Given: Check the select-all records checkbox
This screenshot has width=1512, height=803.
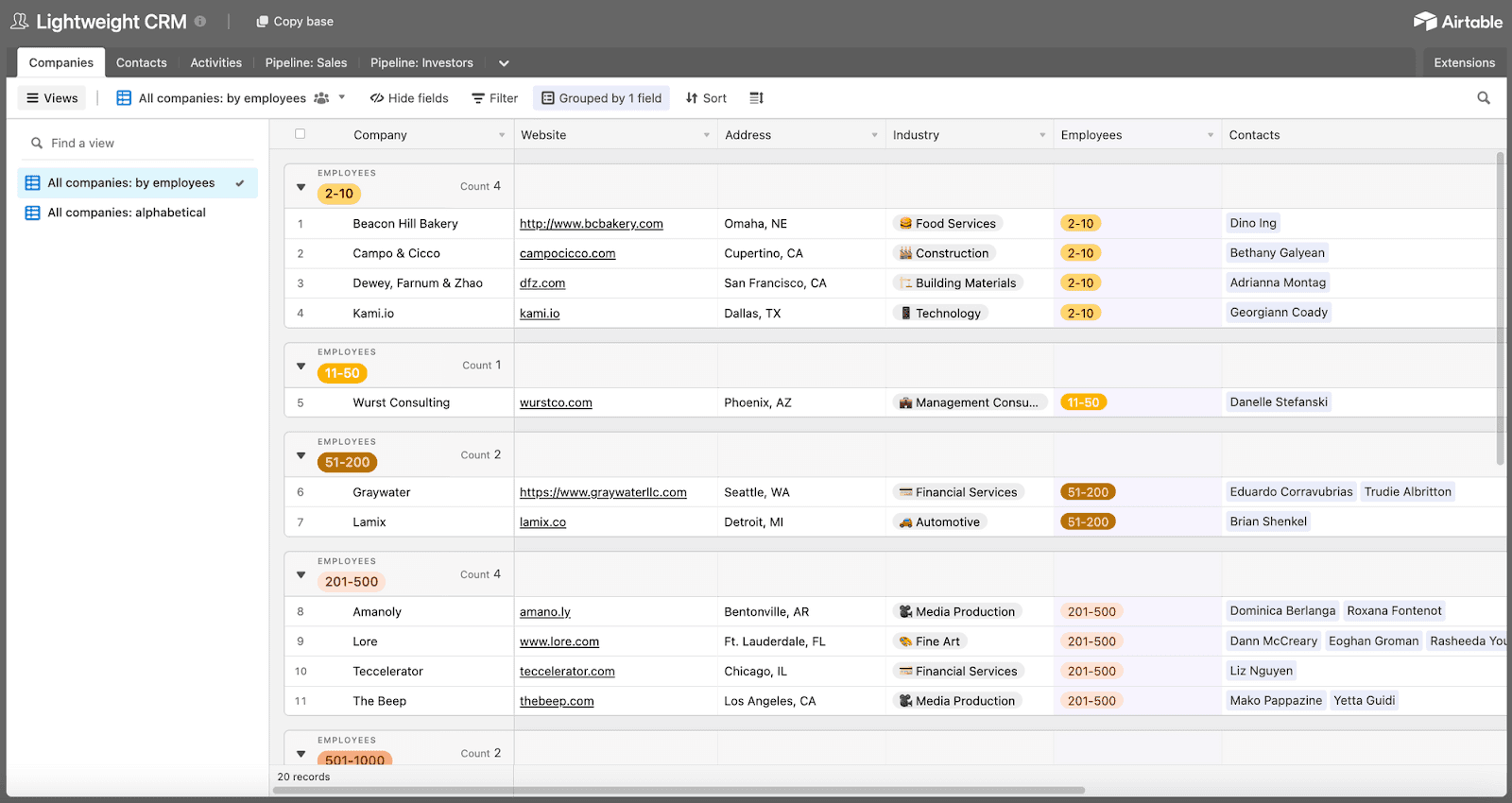Looking at the screenshot, I should point(301,134).
